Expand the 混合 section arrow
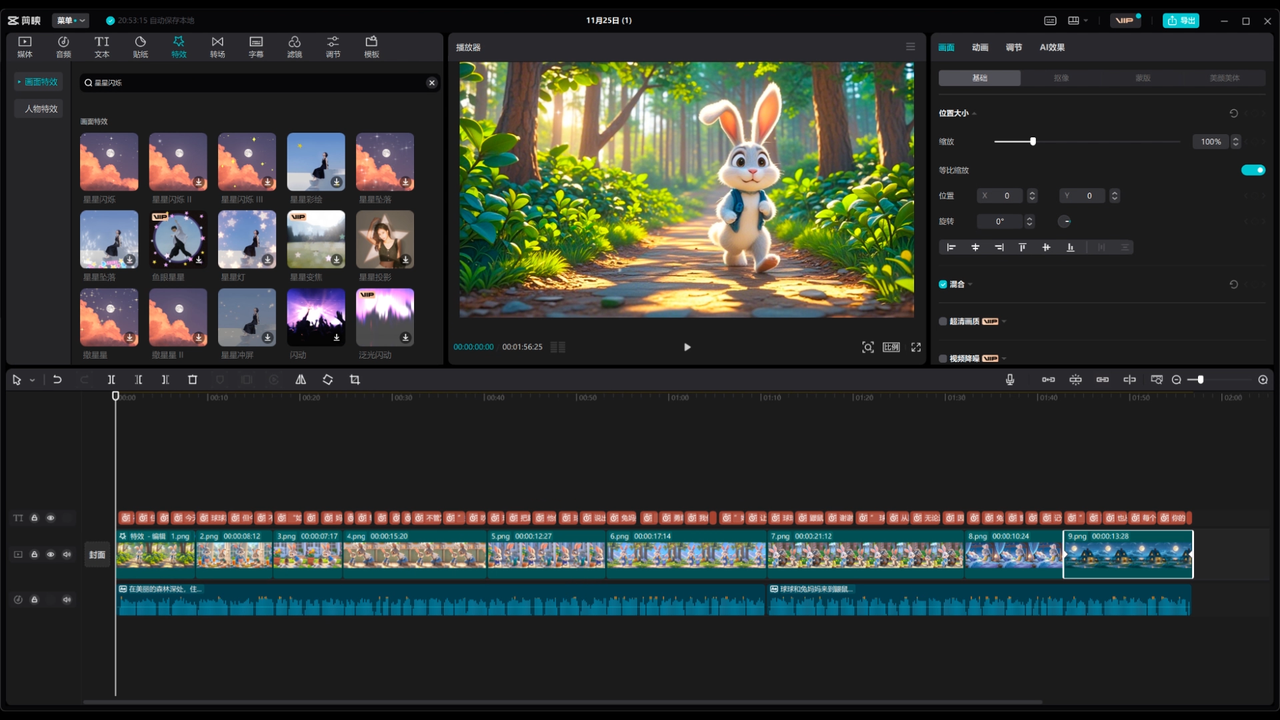 point(970,285)
